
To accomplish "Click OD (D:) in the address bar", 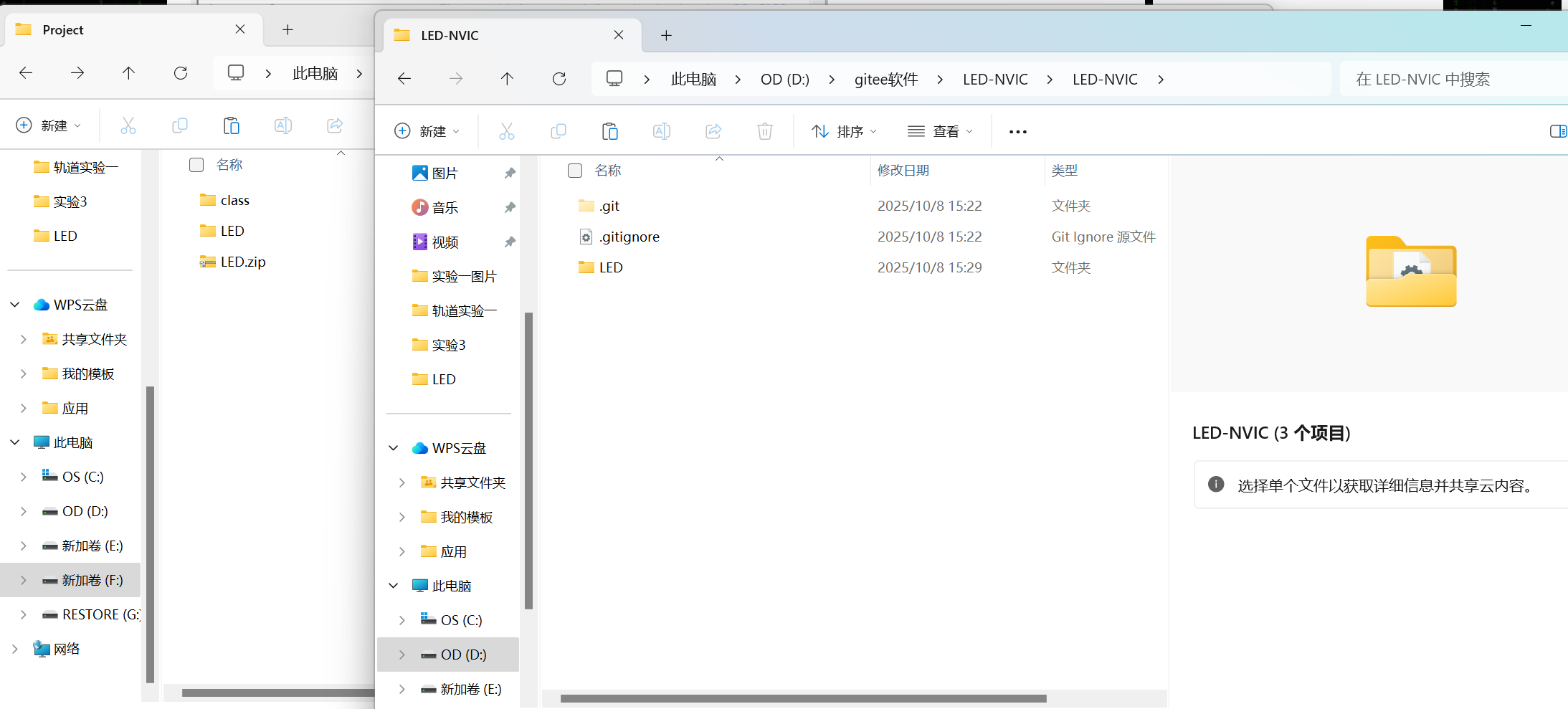I will pos(785,79).
